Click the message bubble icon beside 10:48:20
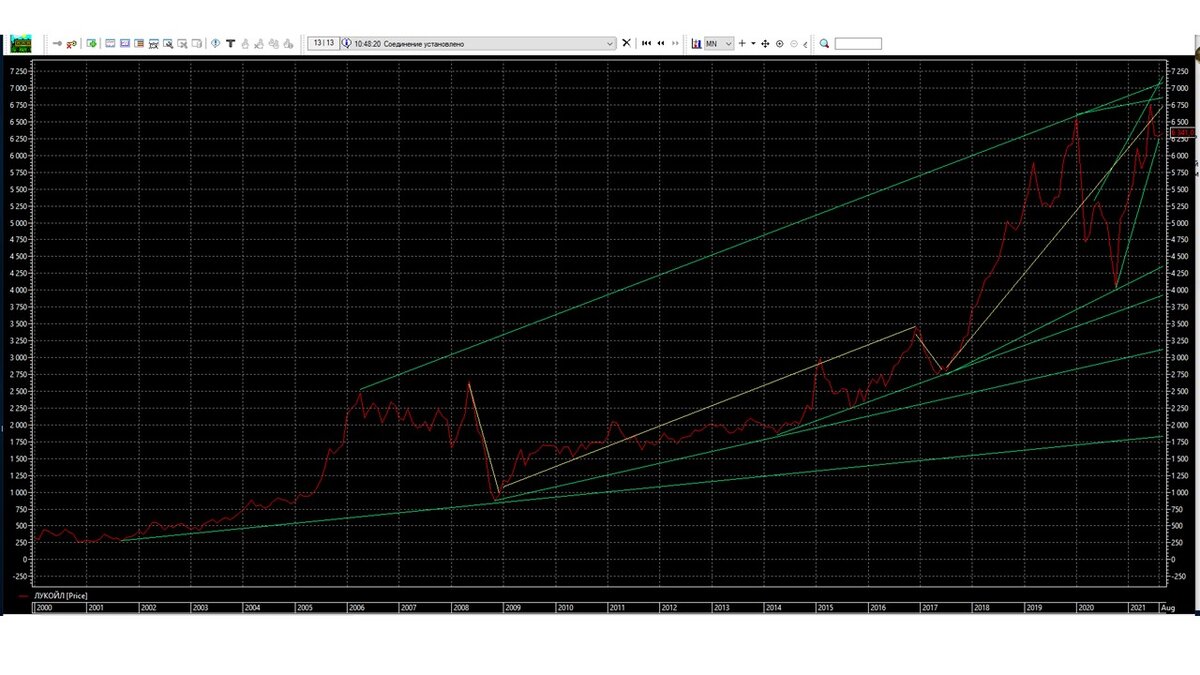Screen dimensions: 1200x675 tap(346, 43)
